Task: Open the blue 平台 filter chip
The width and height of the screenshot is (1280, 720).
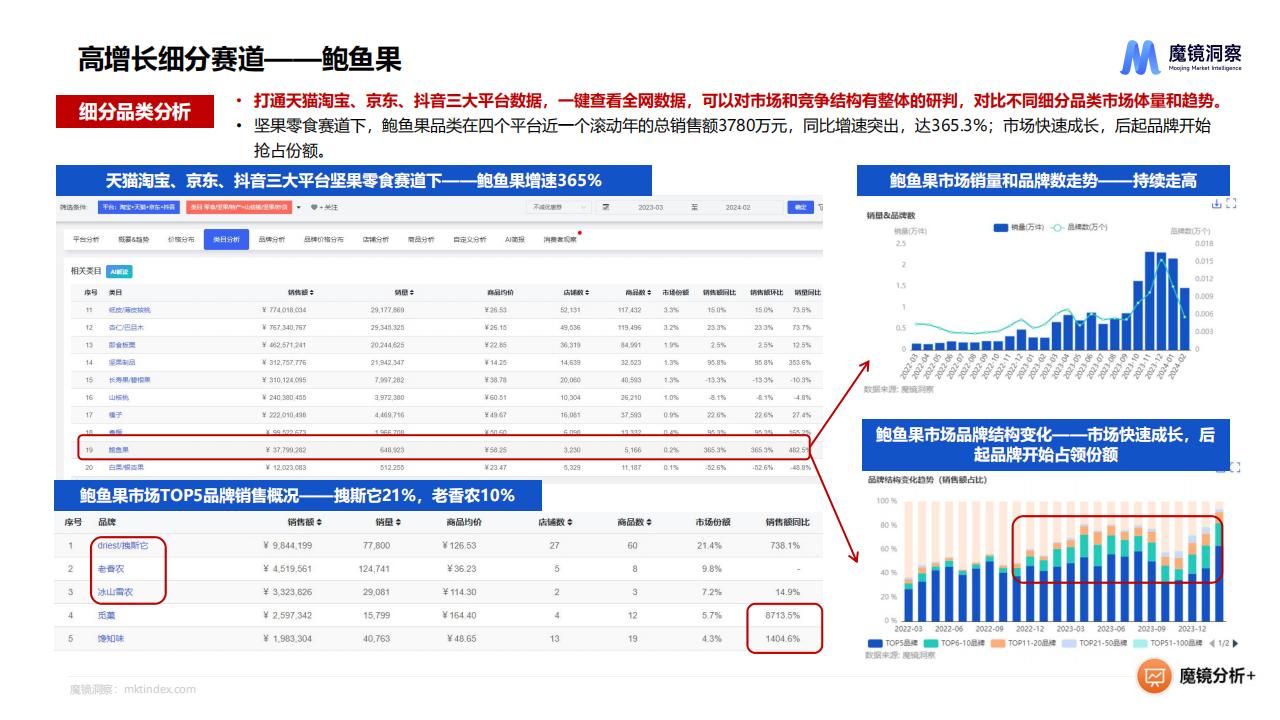Action: pyautogui.click(x=140, y=207)
